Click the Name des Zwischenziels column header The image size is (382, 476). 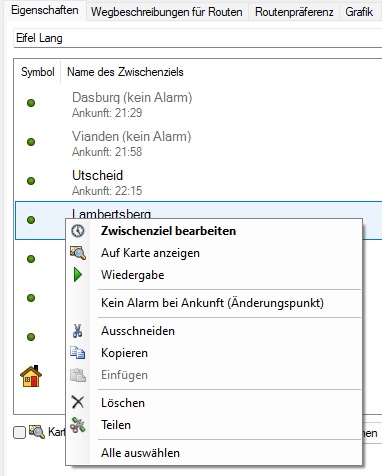[125, 72]
